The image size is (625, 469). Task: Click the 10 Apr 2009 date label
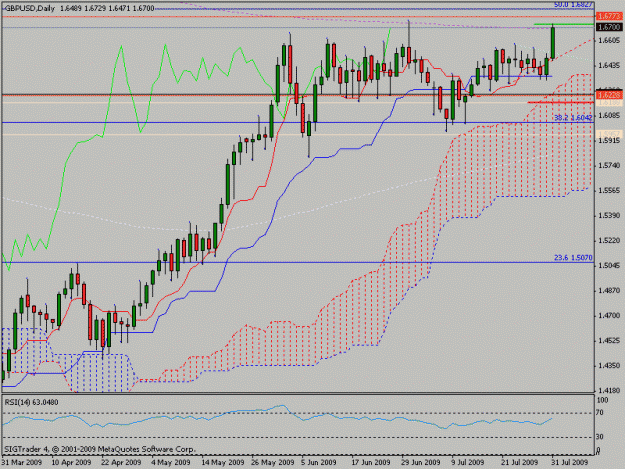71,463
